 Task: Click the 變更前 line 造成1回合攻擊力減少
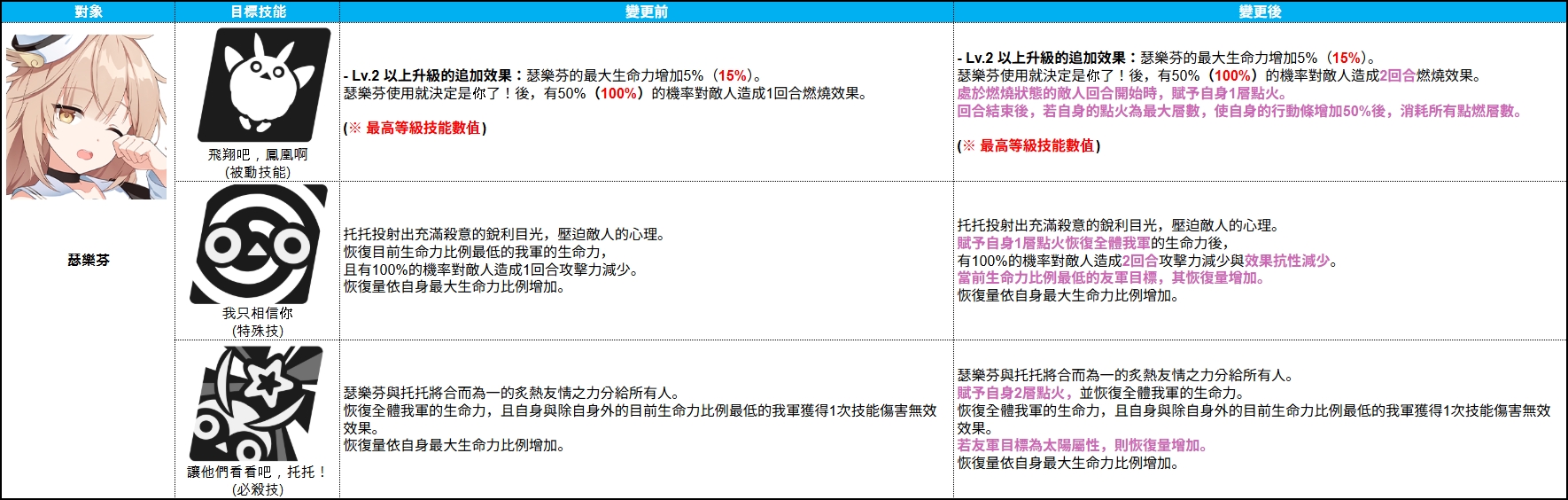click(491, 270)
